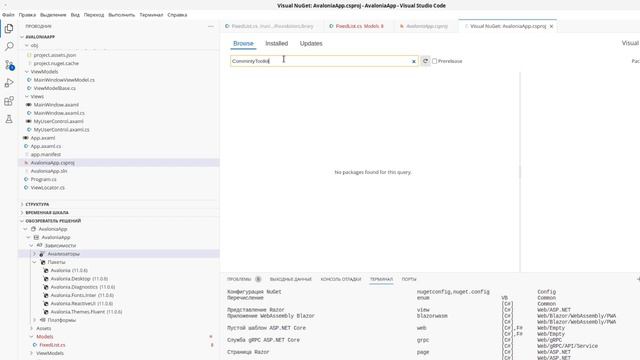Open the Переход menu
640x360 pixels.
94,15
